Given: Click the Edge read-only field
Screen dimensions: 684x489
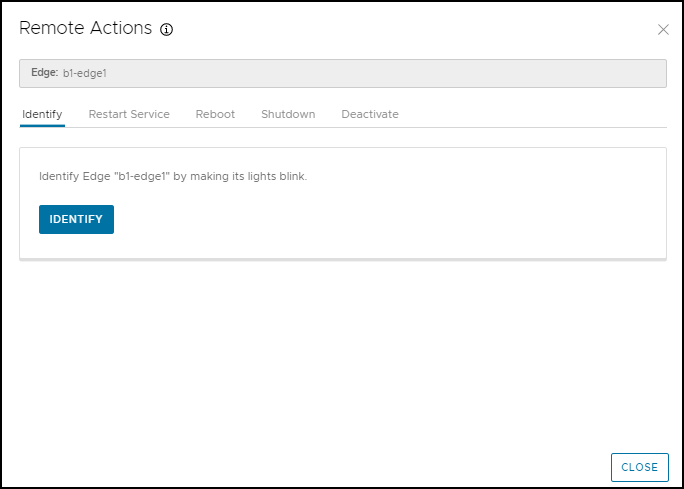Looking at the screenshot, I should [x=400, y=73].
